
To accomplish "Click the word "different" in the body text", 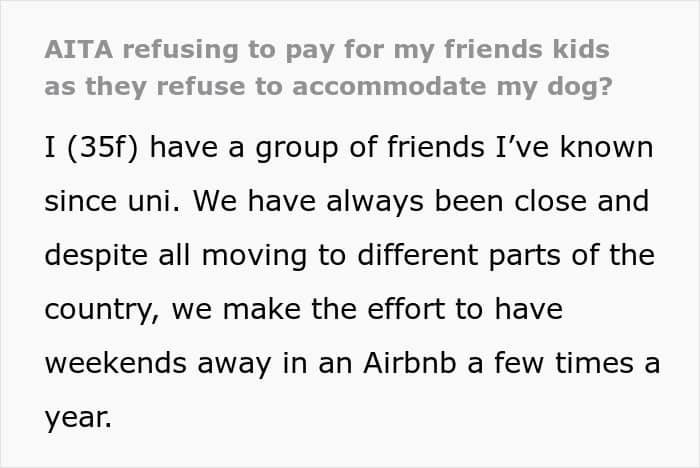I will [x=417, y=255].
